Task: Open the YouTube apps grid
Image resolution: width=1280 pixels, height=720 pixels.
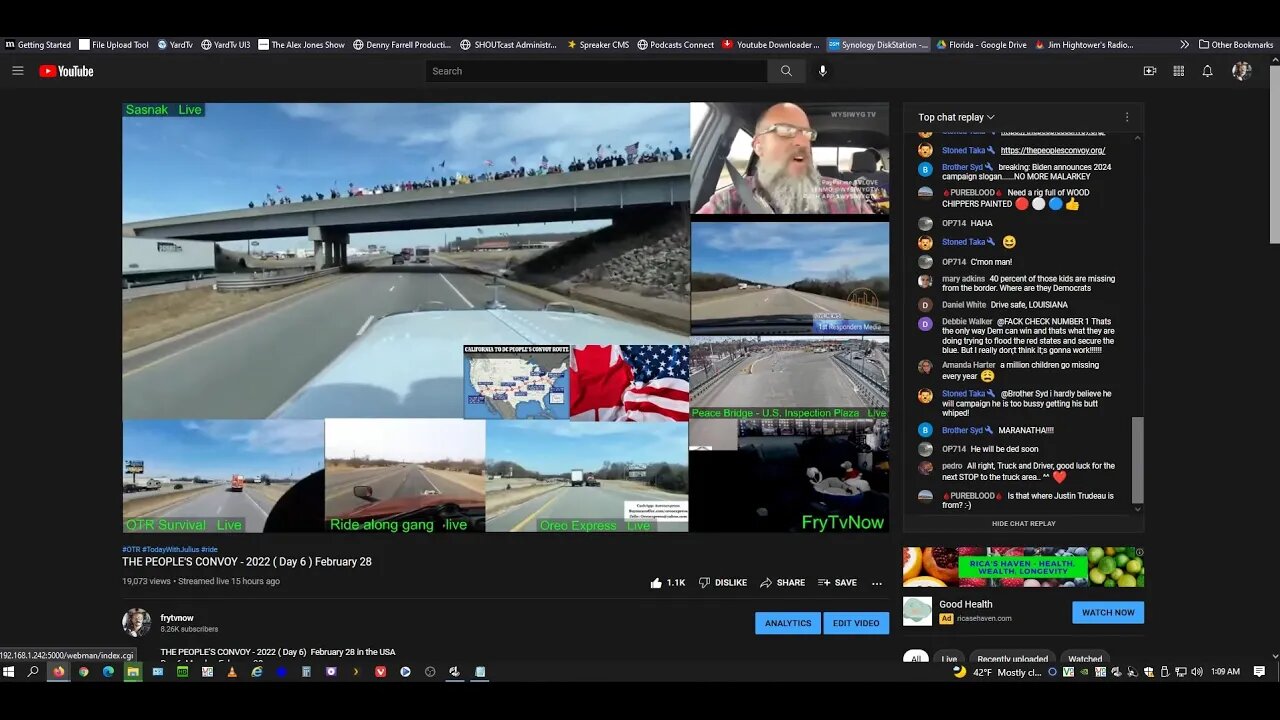Action: (x=1178, y=71)
